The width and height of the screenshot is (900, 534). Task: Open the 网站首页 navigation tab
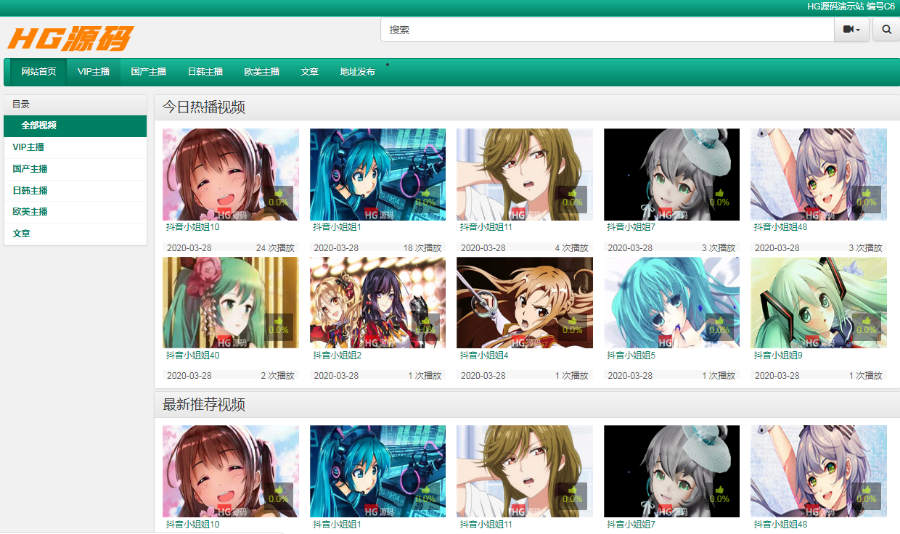click(38, 72)
